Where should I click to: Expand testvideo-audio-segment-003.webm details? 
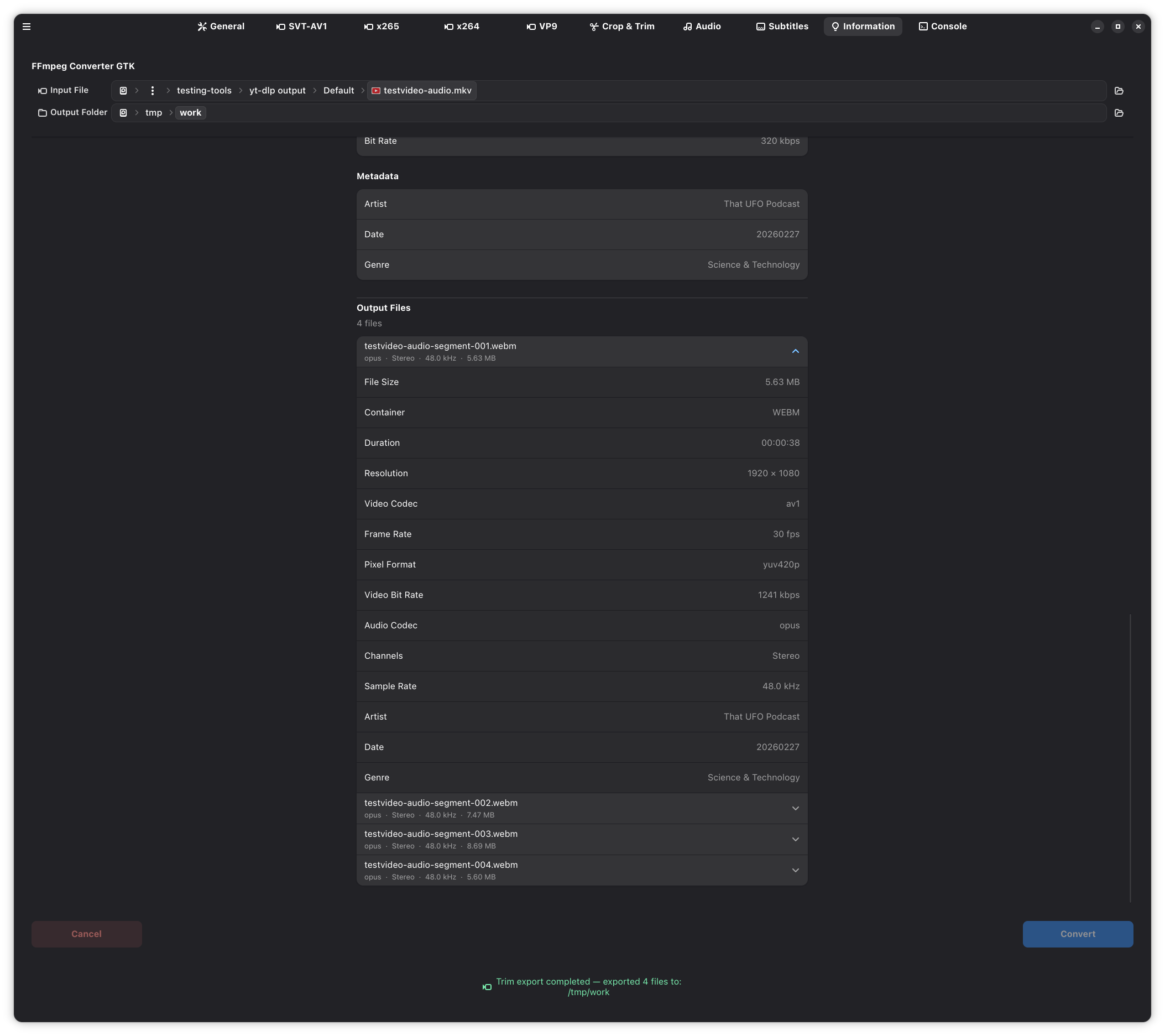click(x=795, y=839)
